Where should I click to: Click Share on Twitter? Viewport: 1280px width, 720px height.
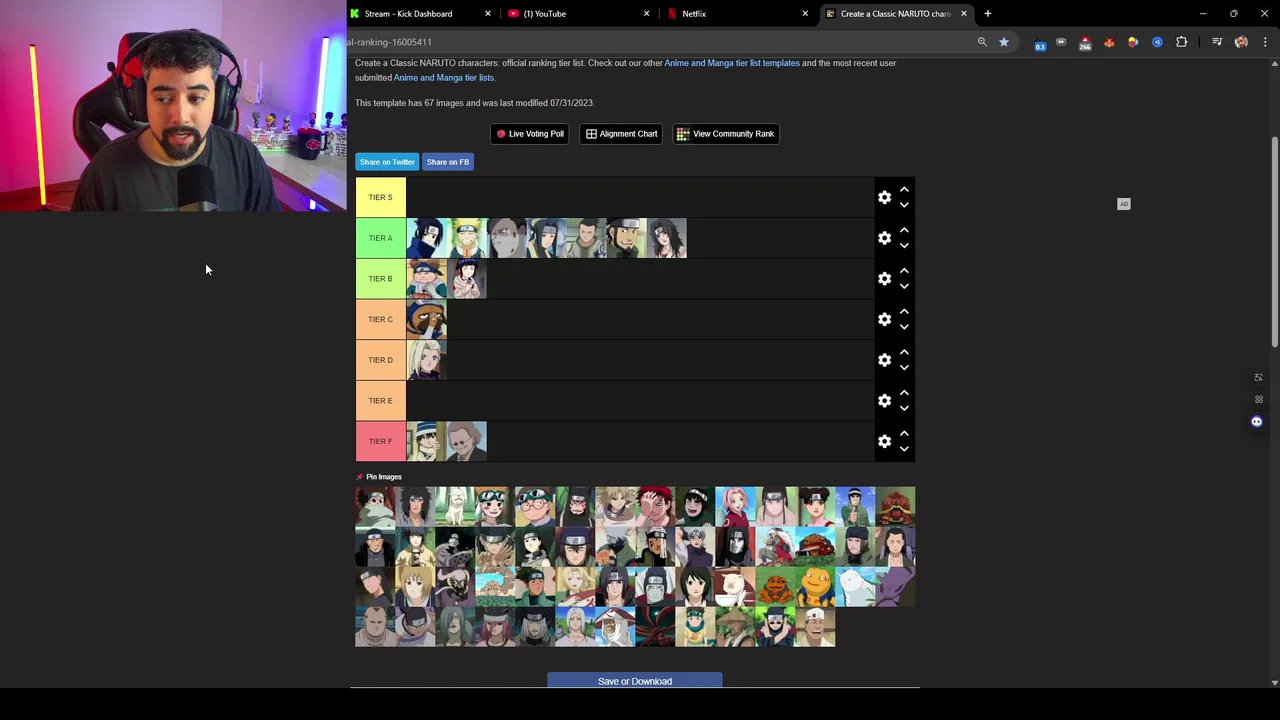(387, 162)
